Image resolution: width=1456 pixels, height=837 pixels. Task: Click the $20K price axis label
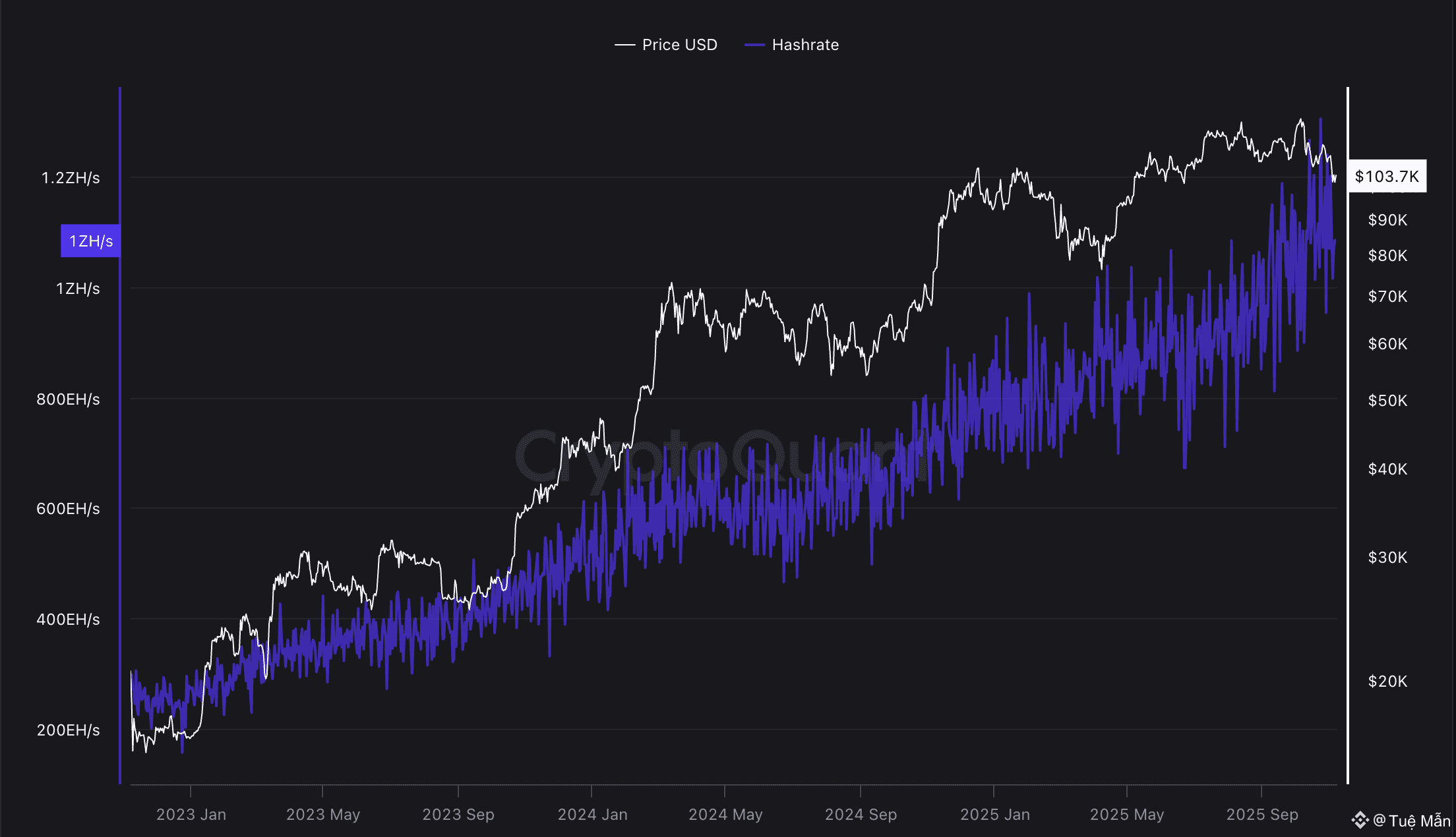coord(1387,681)
